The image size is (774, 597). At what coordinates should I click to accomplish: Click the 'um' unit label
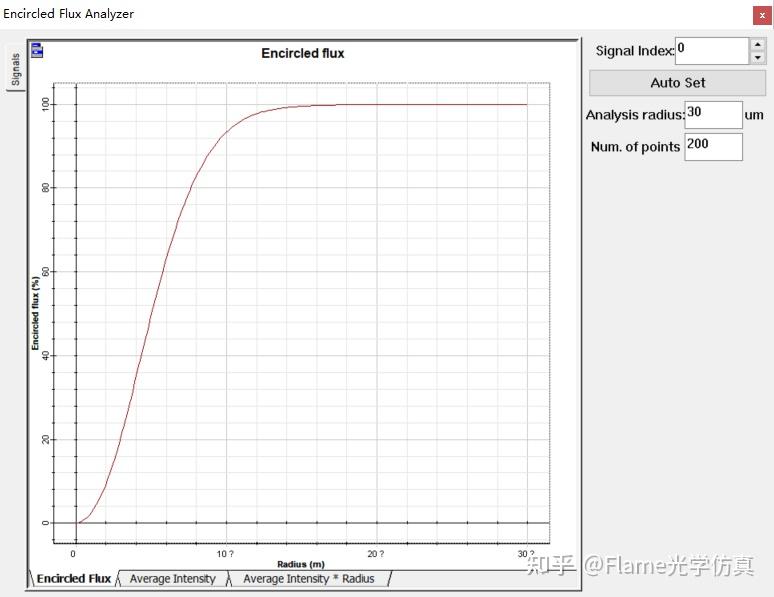click(x=754, y=115)
